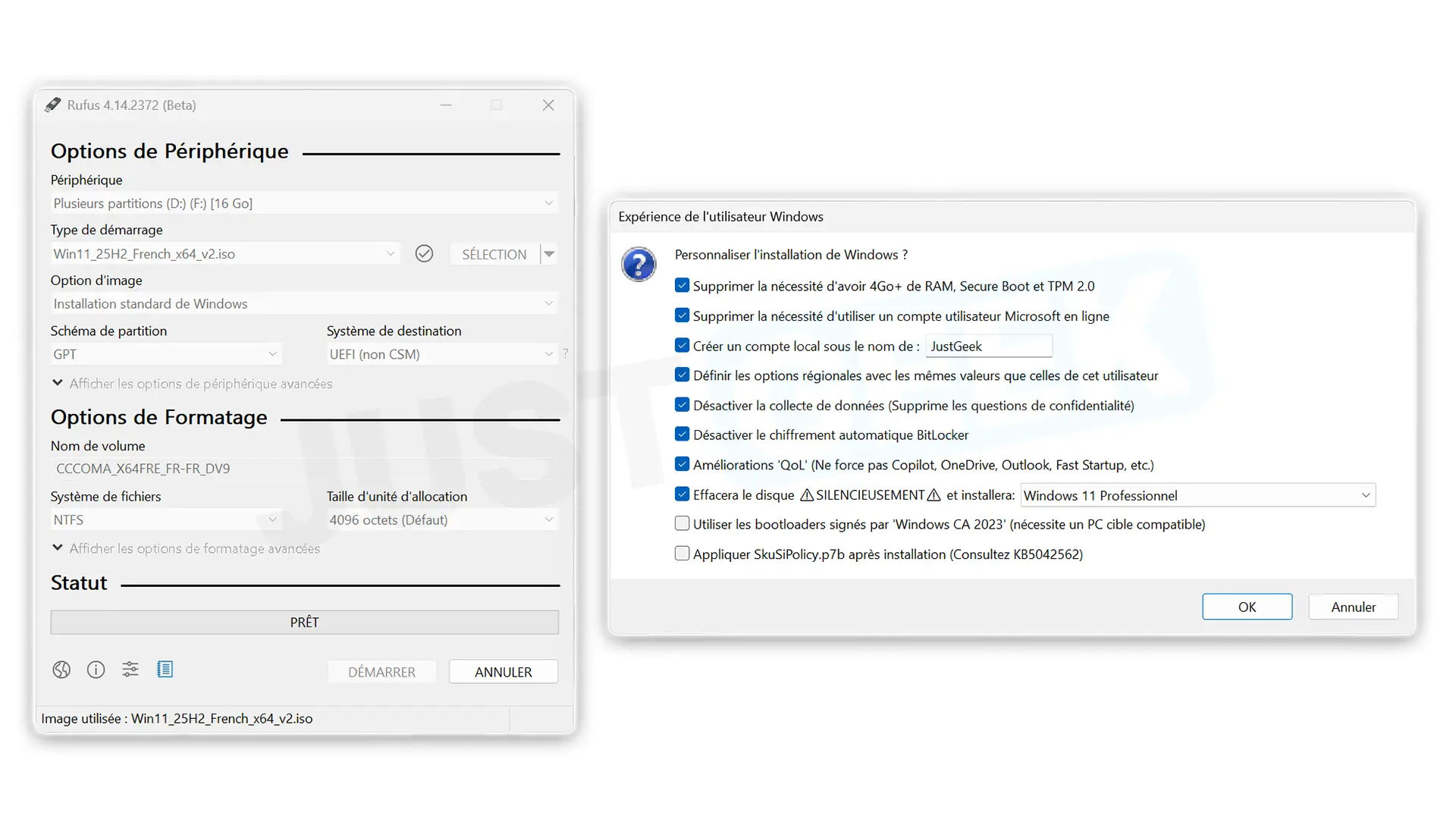Open the Rufus language globe icon
This screenshot has width=1456, height=819.
coord(61,670)
